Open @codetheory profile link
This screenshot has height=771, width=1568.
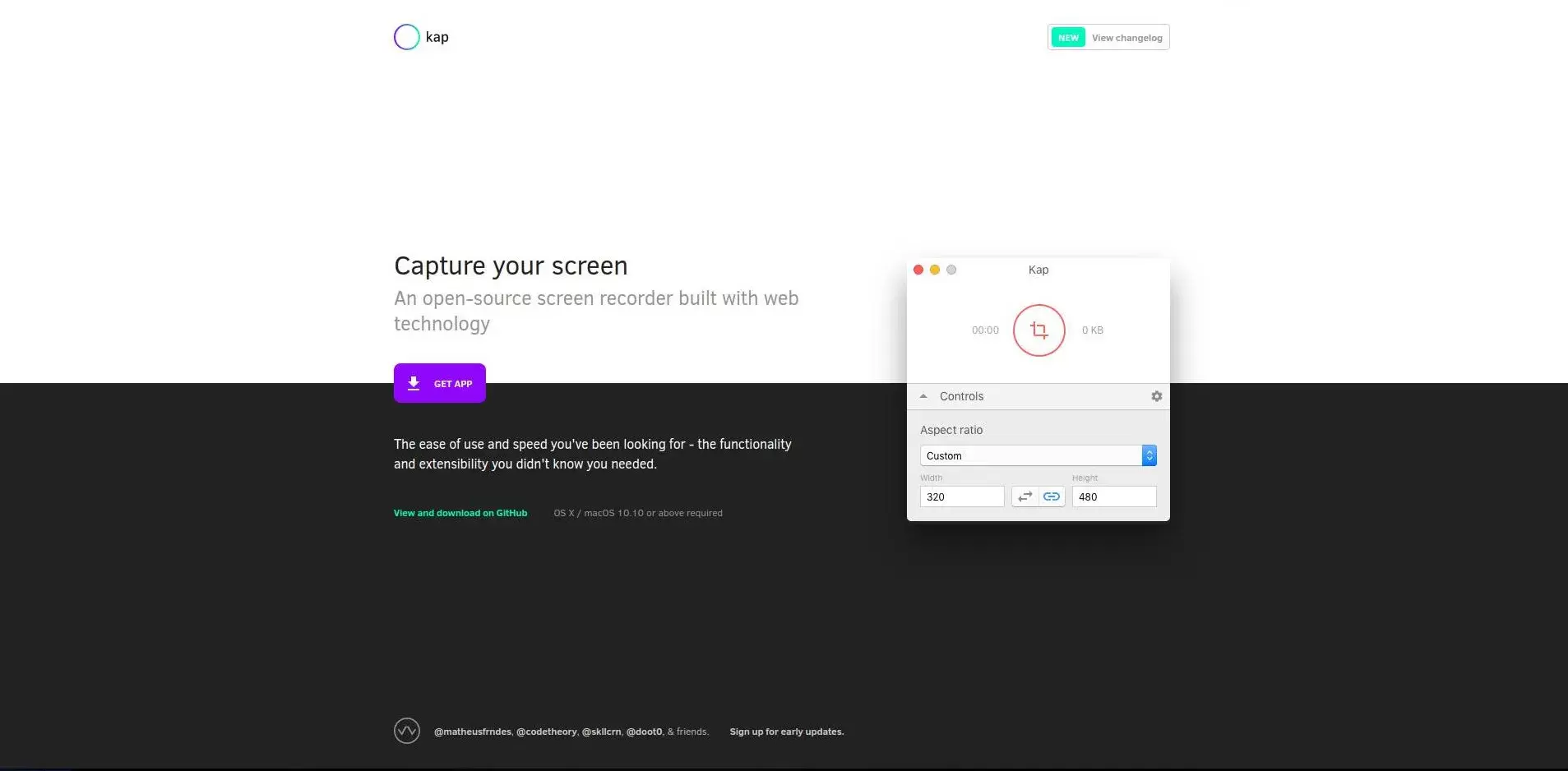[x=546, y=732]
